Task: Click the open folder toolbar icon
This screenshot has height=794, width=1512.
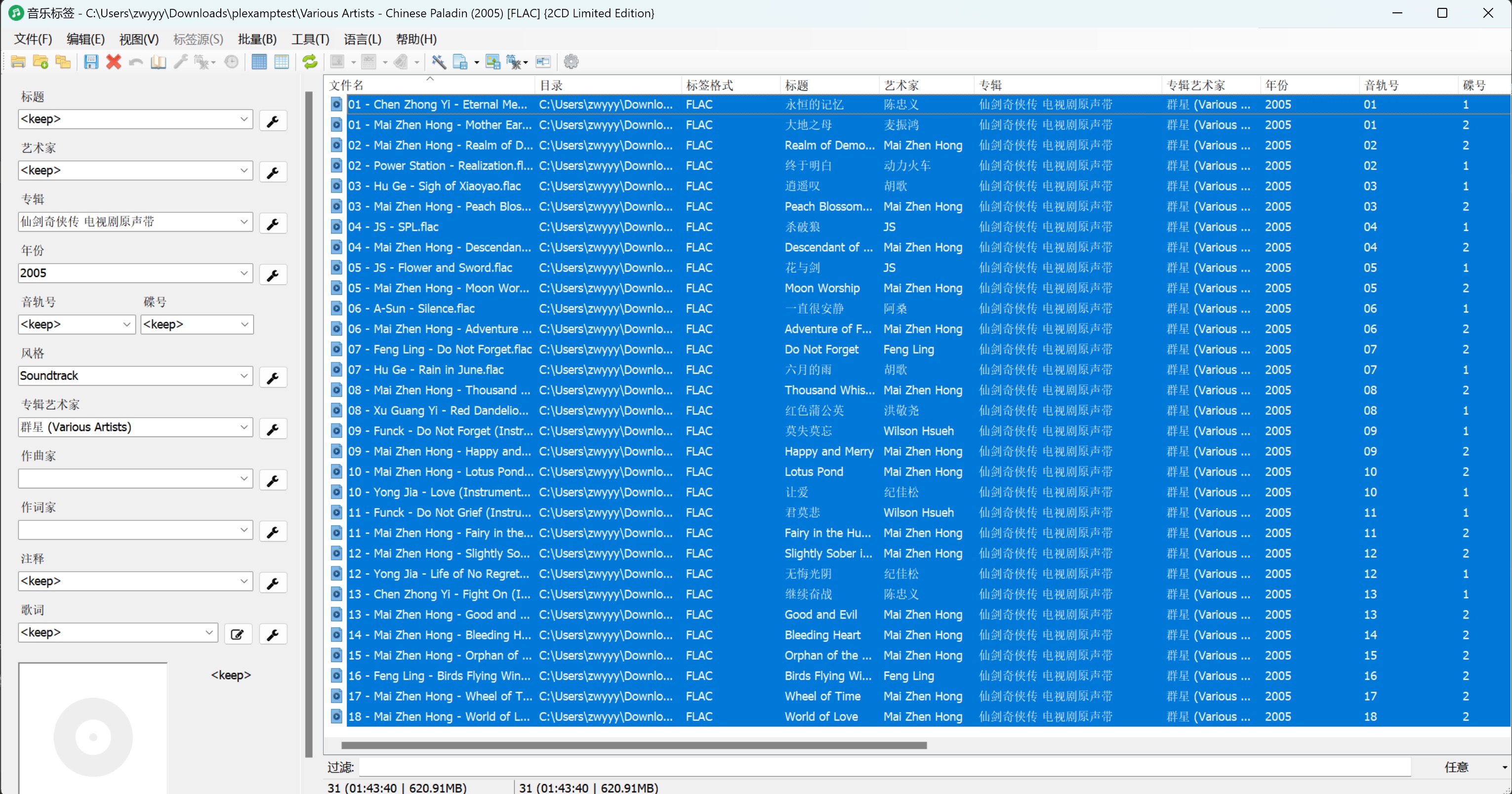Action: point(18,62)
